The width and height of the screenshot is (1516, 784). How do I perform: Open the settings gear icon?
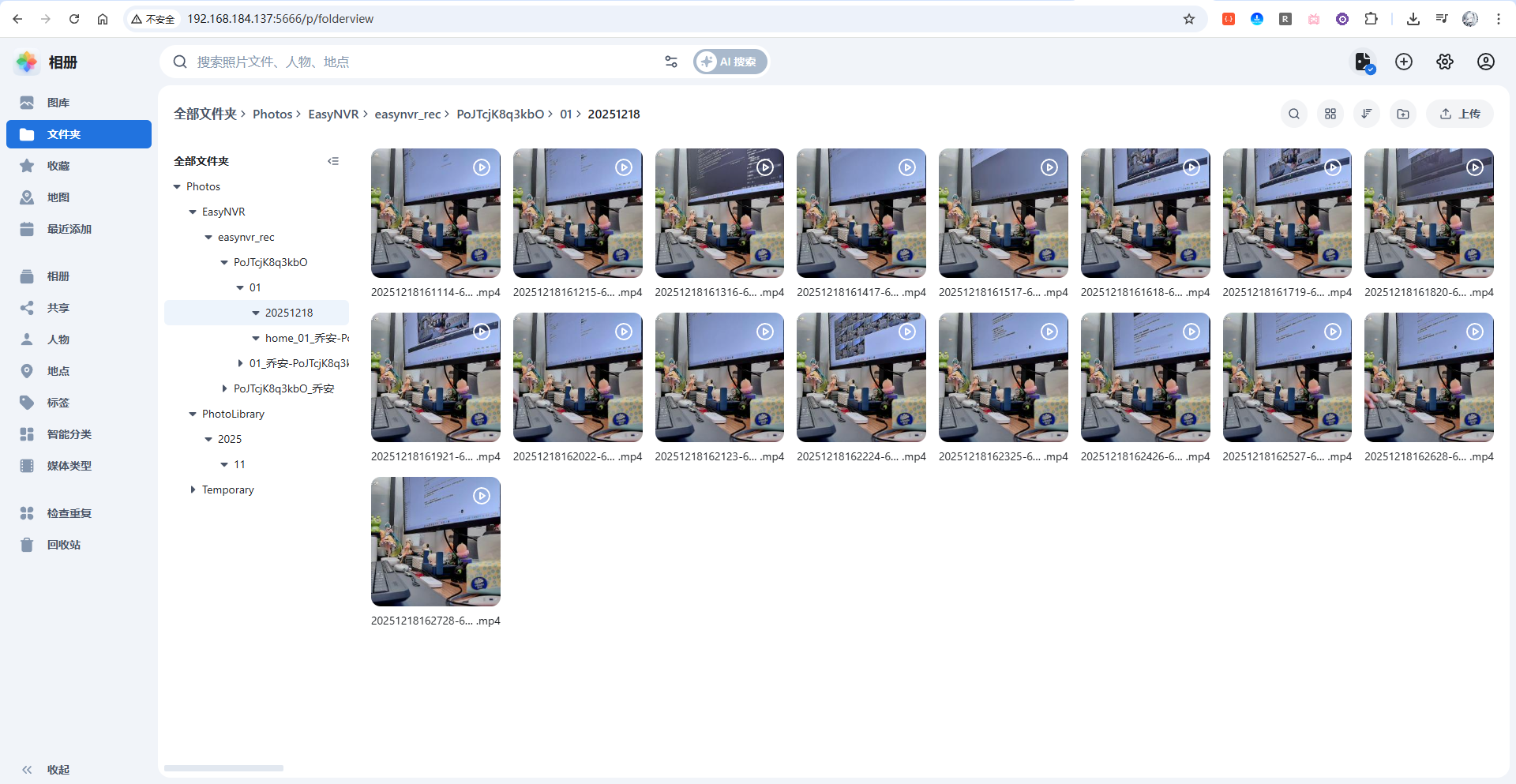pos(1445,62)
